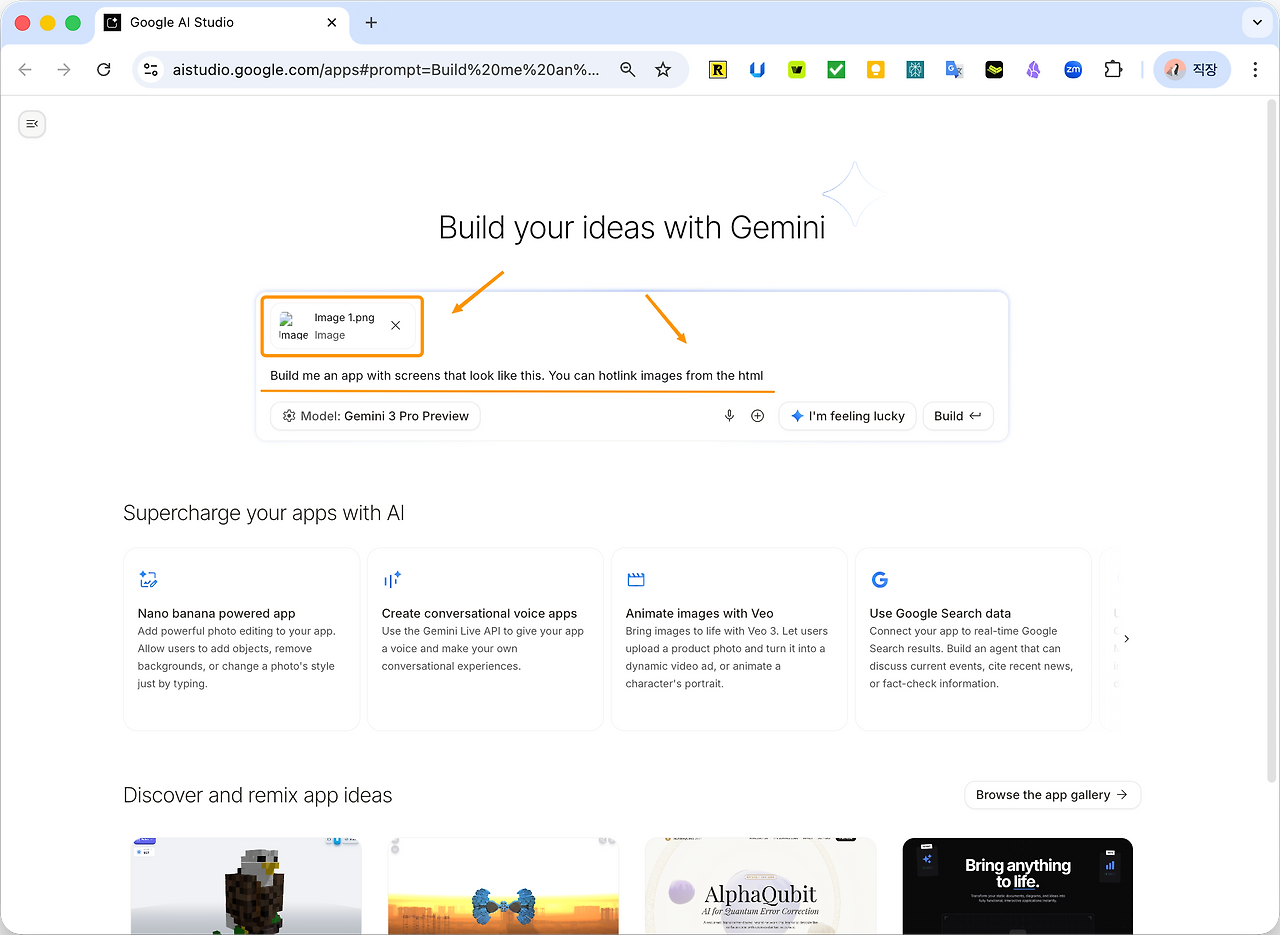The width and height of the screenshot is (1280, 935).
Task: Click the yellow R extension icon
Action: (x=718, y=70)
